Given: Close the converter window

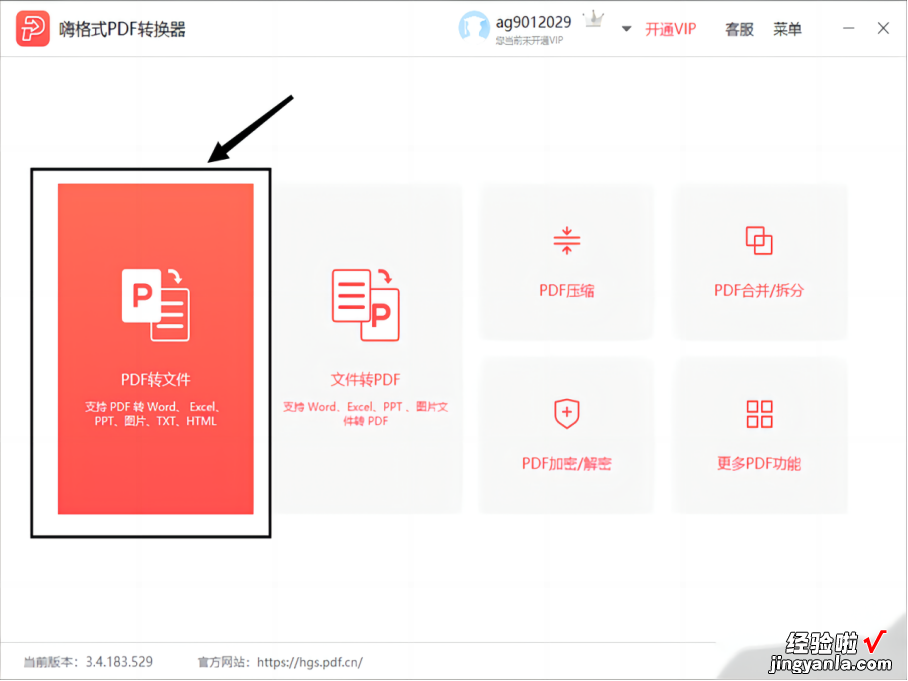Looking at the screenshot, I should [x=883, y=28].
